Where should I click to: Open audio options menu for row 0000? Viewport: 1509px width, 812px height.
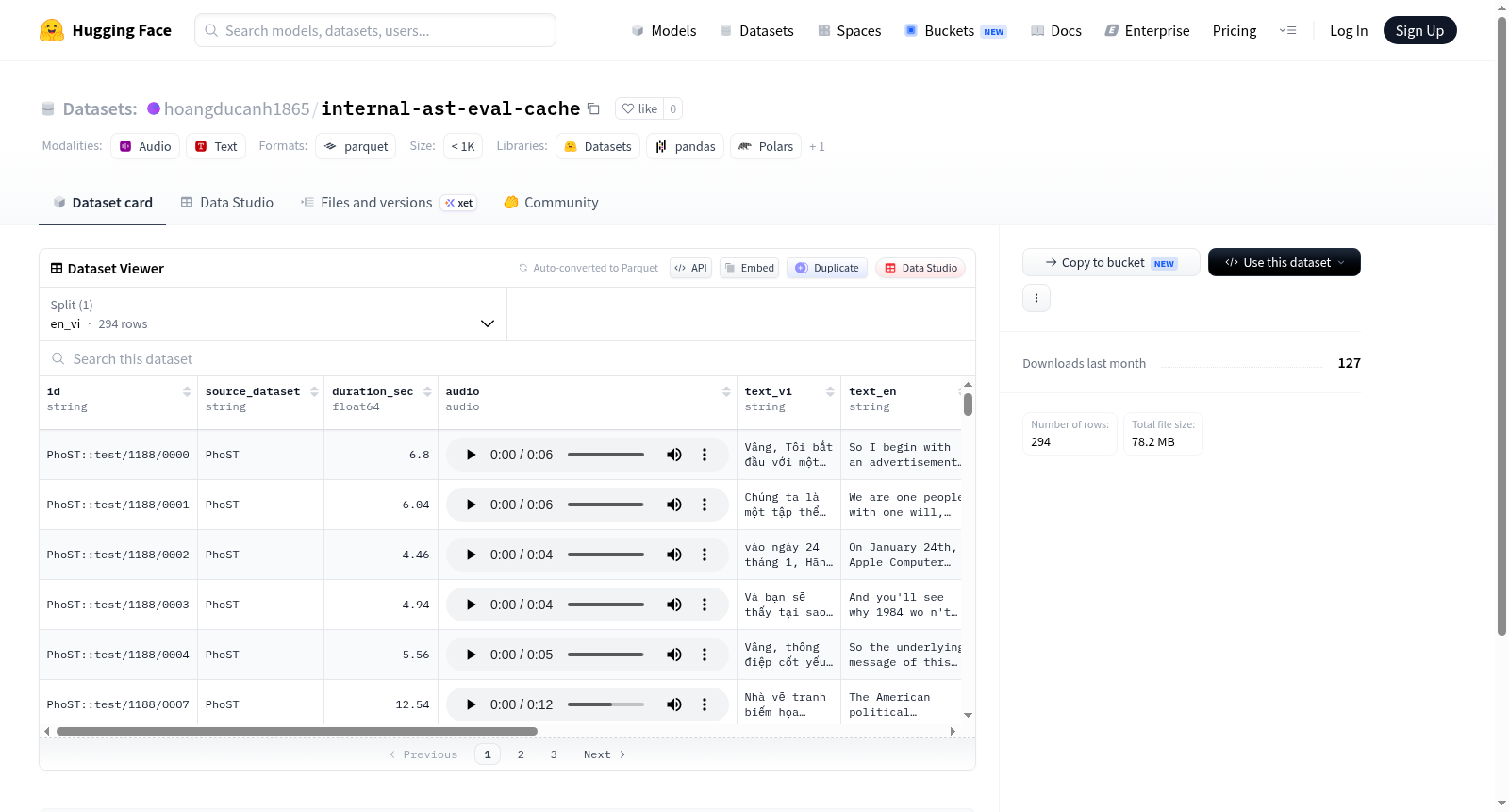click(705, 455)
